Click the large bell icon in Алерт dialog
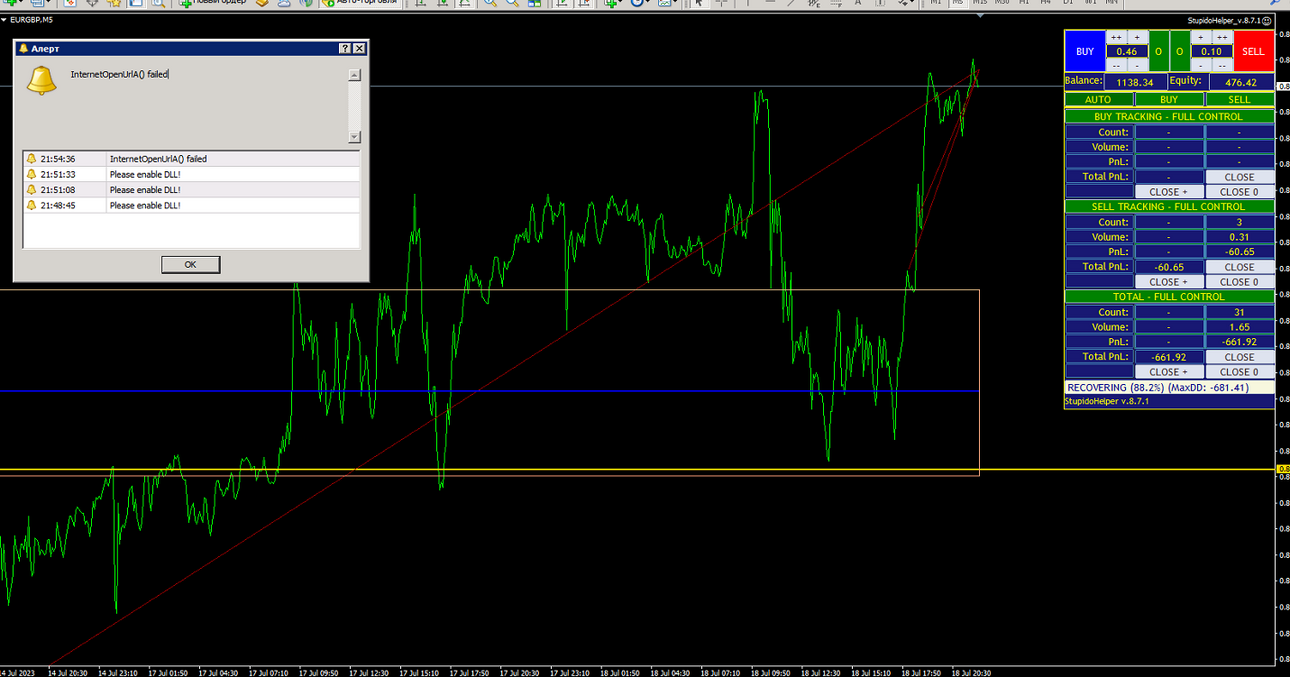The width and height of the screenshot is (1290, 677). click(41, 81)
